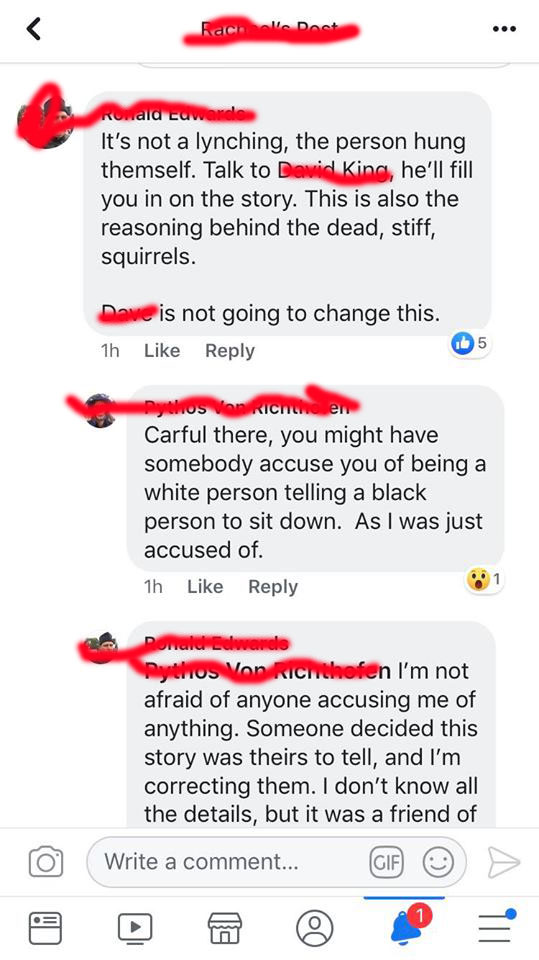Viewport: 539px width, 960px height.
Task: View the wow emoji reaction count
Action: pos(484,579)
